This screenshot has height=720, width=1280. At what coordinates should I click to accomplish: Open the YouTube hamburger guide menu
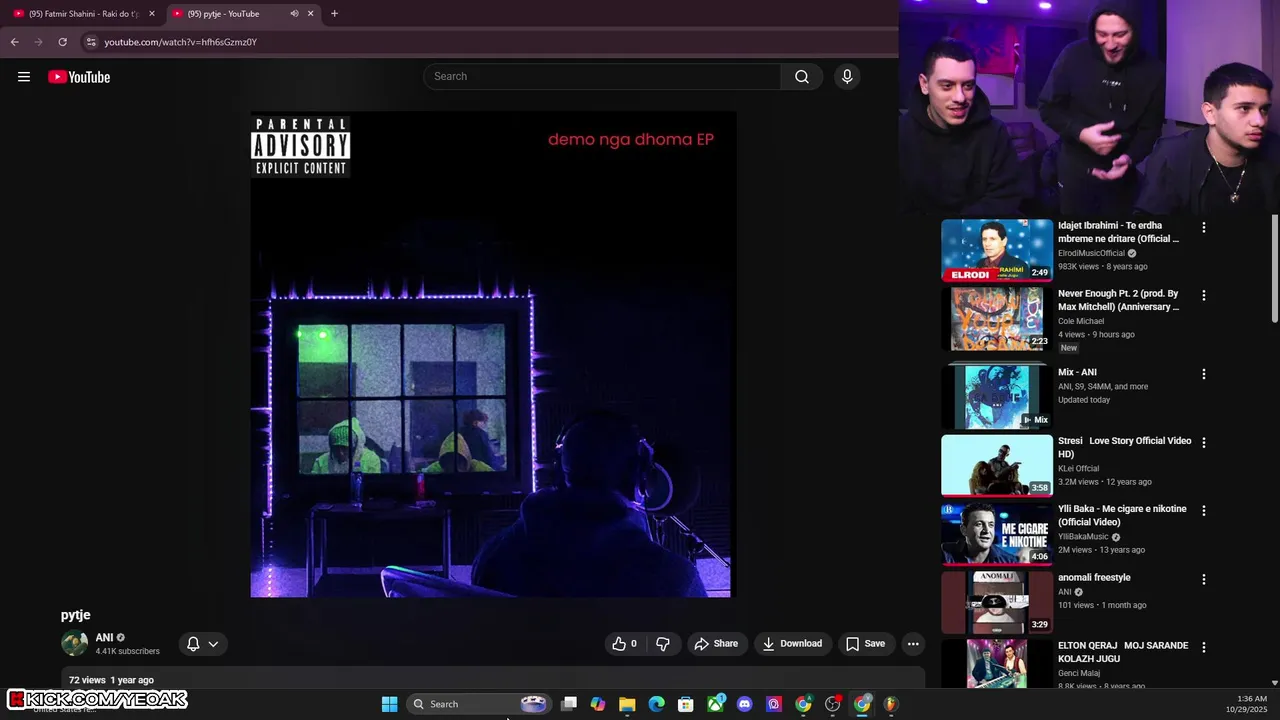tap(24, 77)
